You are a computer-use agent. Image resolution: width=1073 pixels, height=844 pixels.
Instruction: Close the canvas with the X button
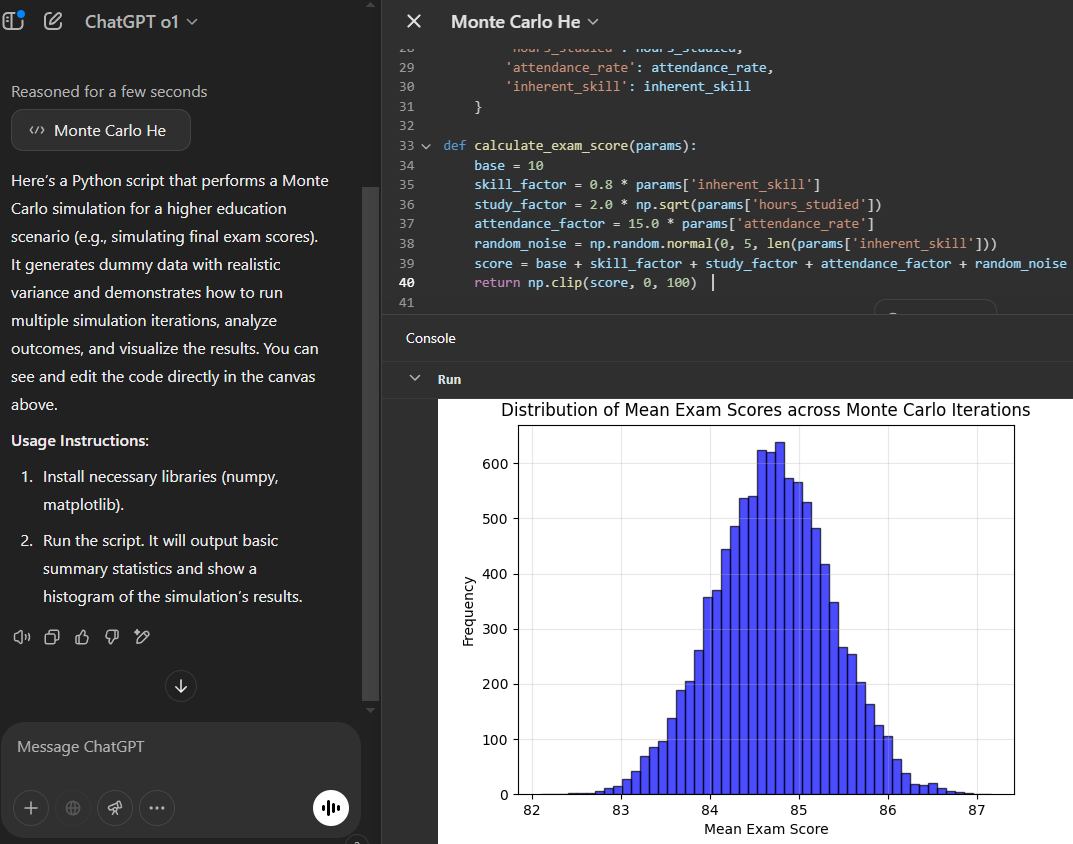(x=414, y=21)
